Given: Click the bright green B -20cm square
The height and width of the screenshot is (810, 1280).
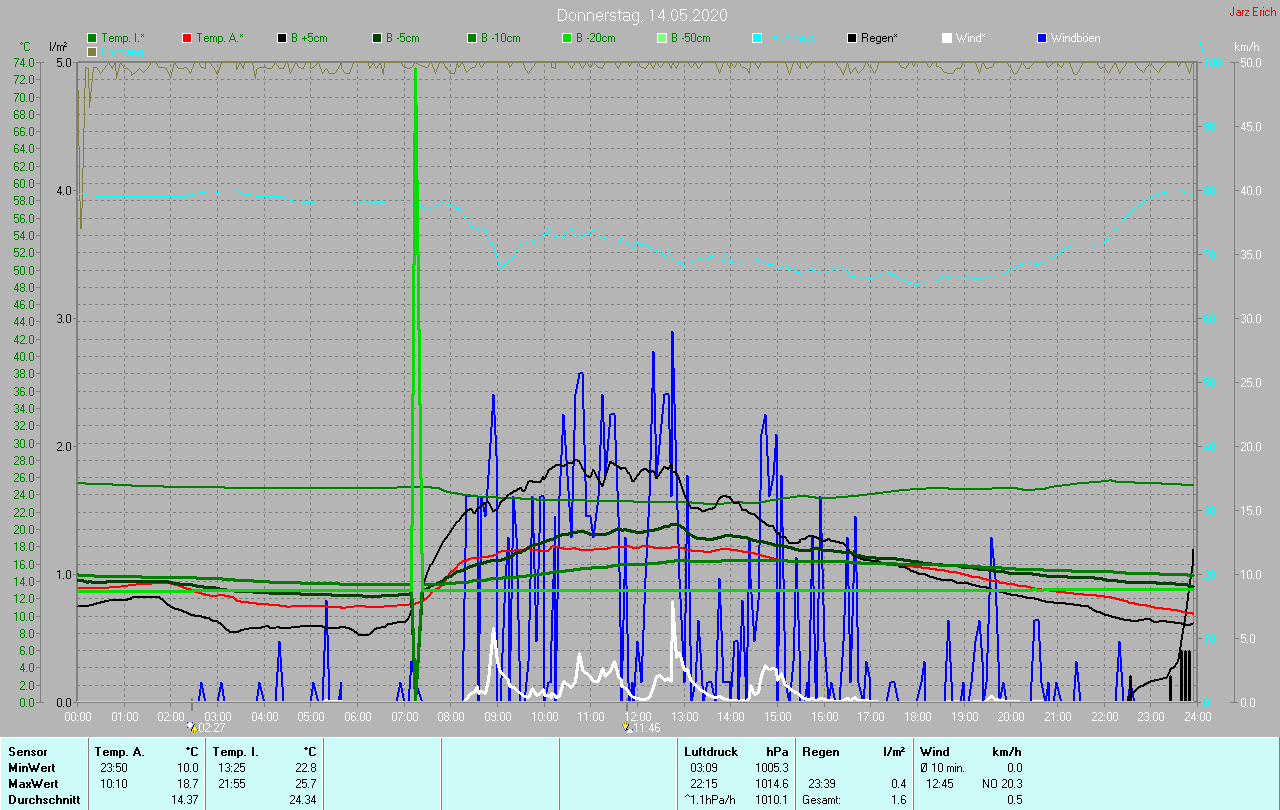Looking at the screenshot, I should 568,38.
